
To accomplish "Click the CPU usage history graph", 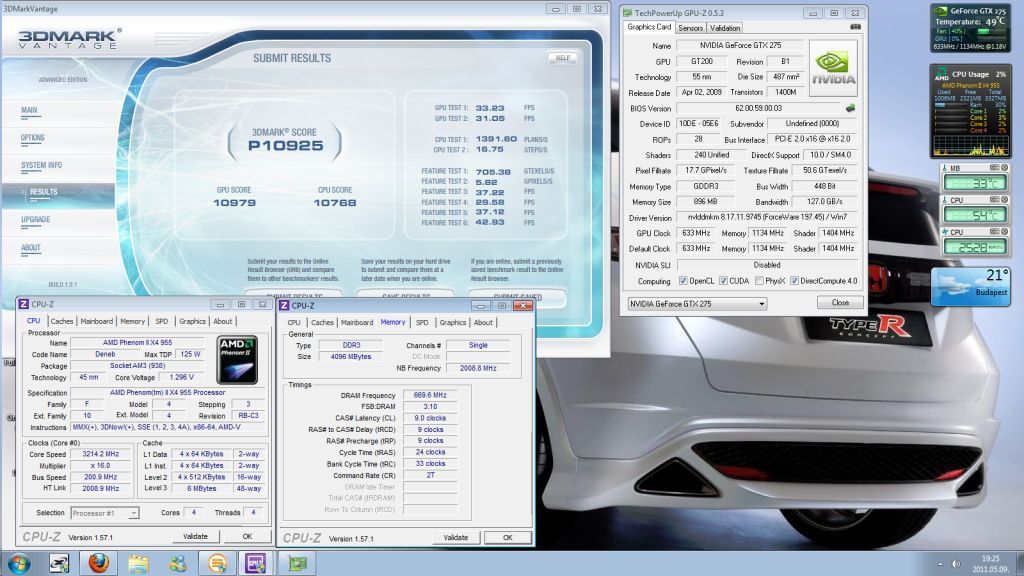I will 970,145.
